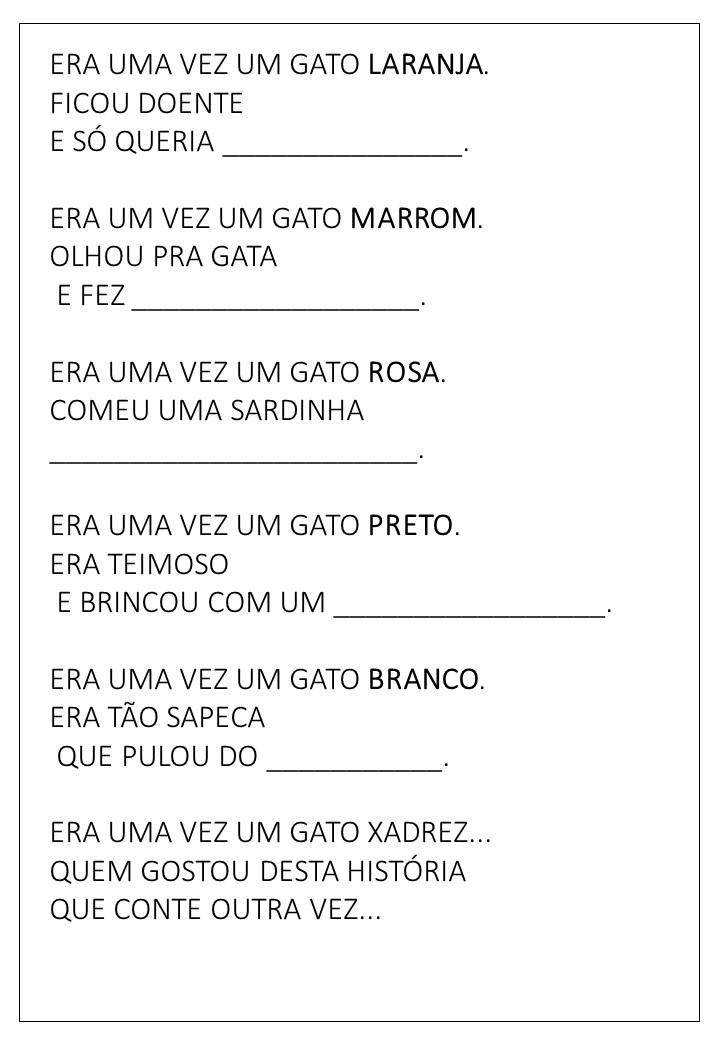Click the bold word LARANJA
The image size is (720, 1040).
[426, 66]
